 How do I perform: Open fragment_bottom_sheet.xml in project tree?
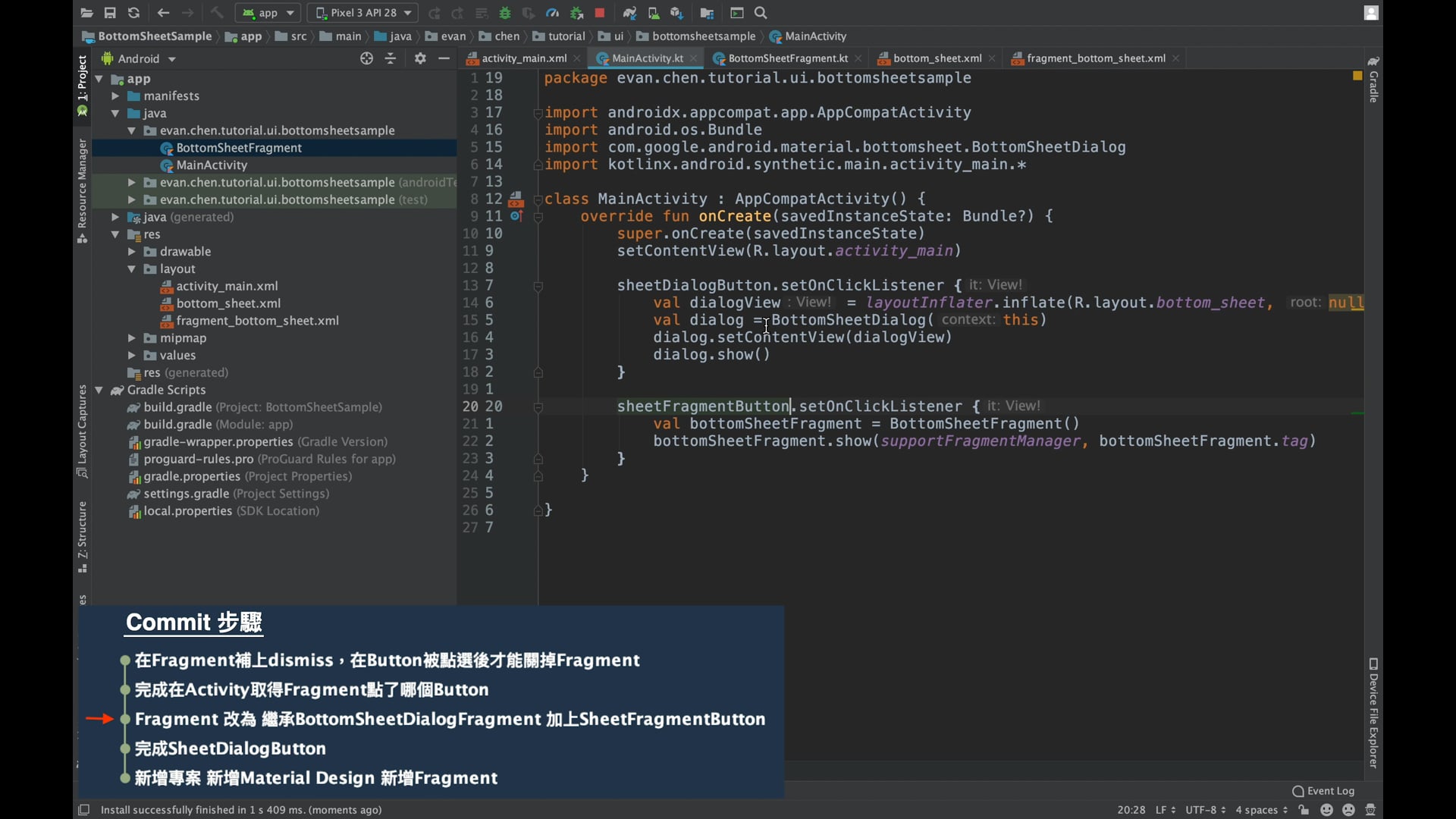click(257, 321)
